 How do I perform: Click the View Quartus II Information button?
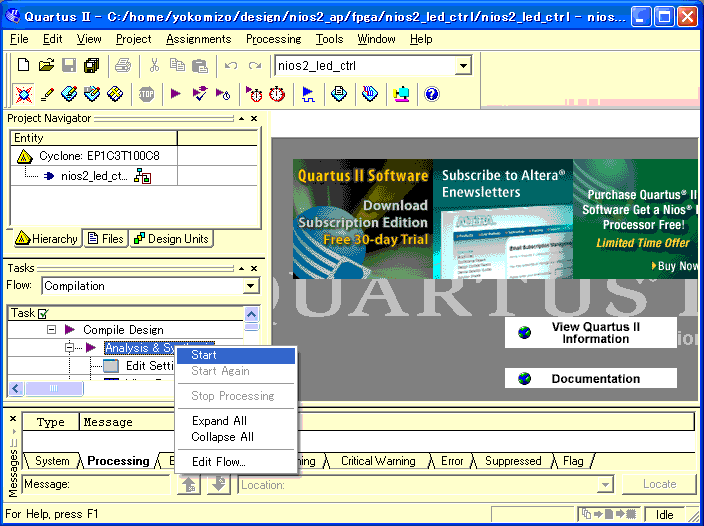tap(590, 333)
